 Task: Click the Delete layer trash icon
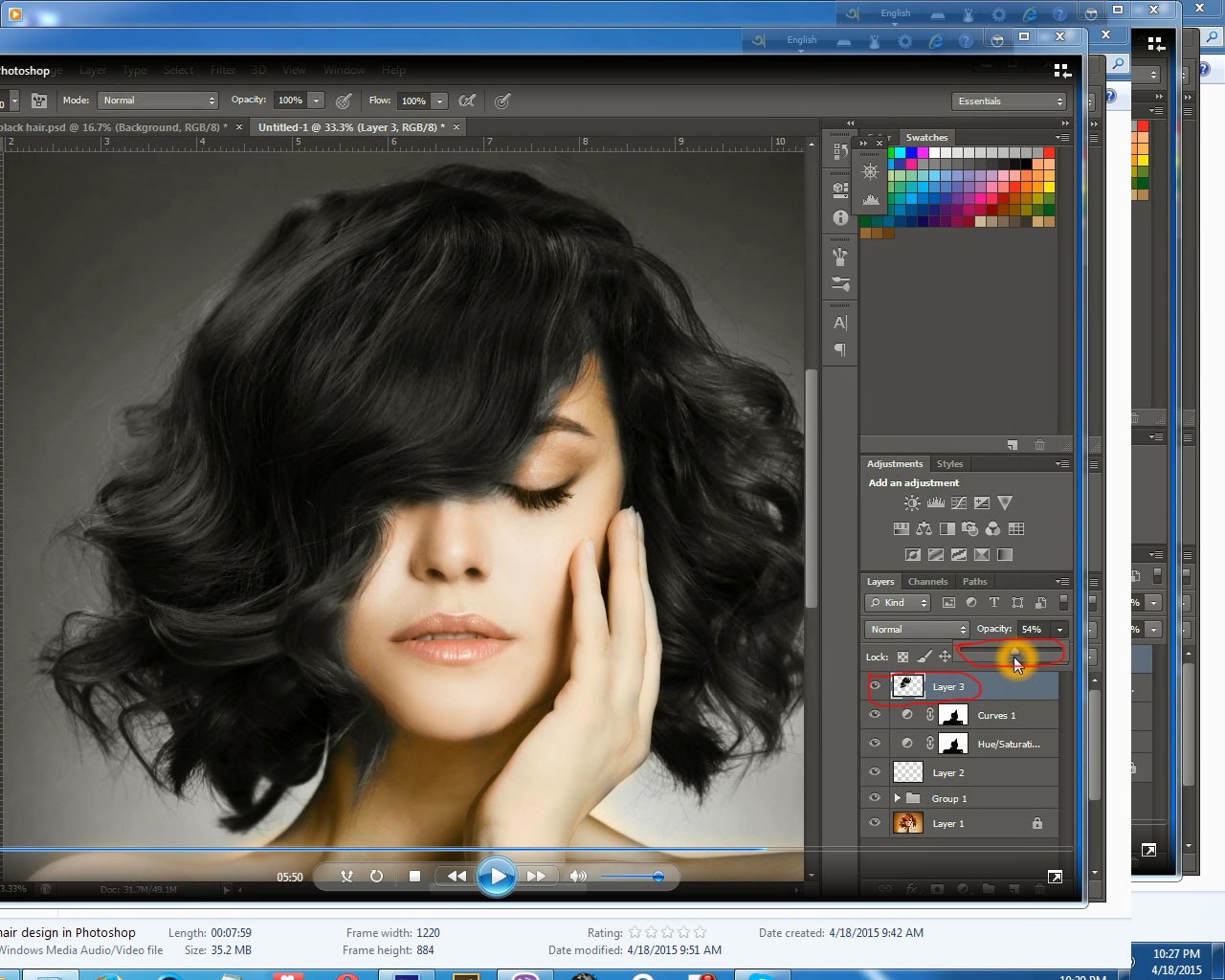click(x=1039, y=889)
